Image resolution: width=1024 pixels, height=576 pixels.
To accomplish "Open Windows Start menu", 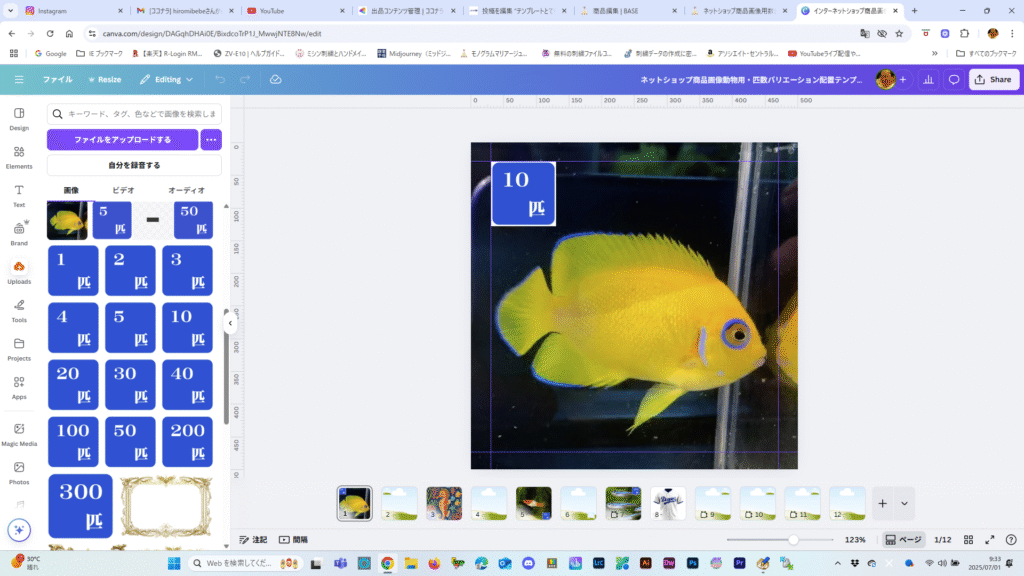I will 174,563.
